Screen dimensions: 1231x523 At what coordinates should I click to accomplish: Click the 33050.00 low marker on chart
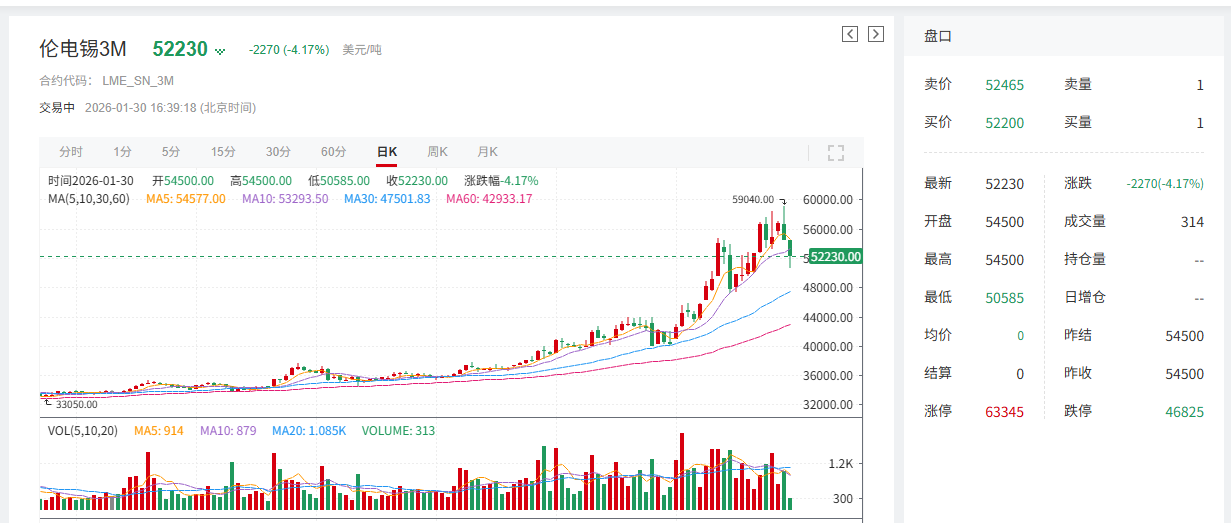point(76,405)
